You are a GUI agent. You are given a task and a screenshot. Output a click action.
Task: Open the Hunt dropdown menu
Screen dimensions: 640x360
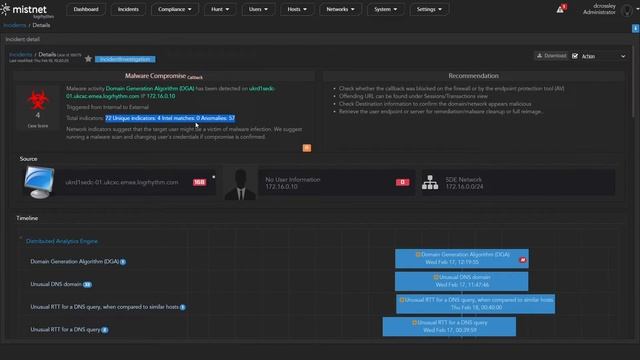click(220, 9)
